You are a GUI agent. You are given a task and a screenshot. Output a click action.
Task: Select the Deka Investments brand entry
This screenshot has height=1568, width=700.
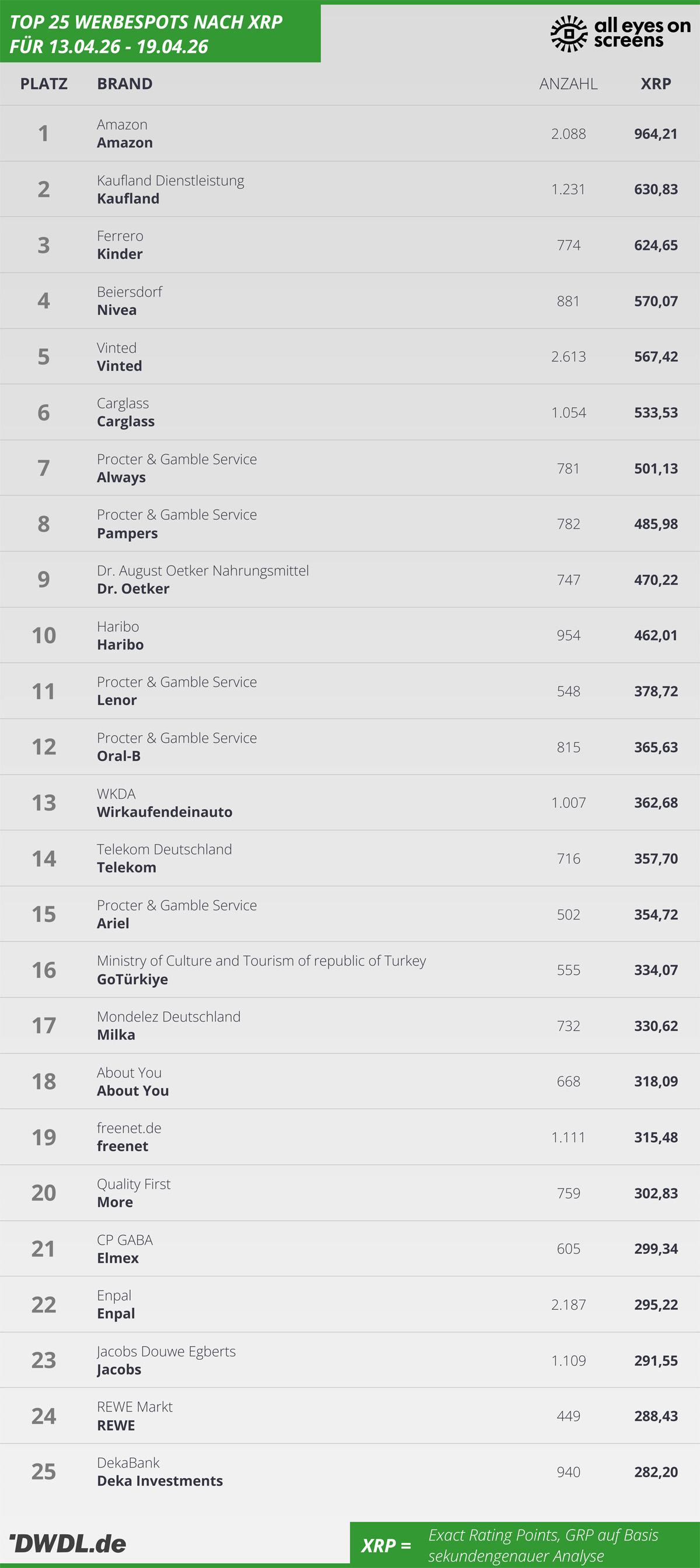click(x=159, y=1482)
